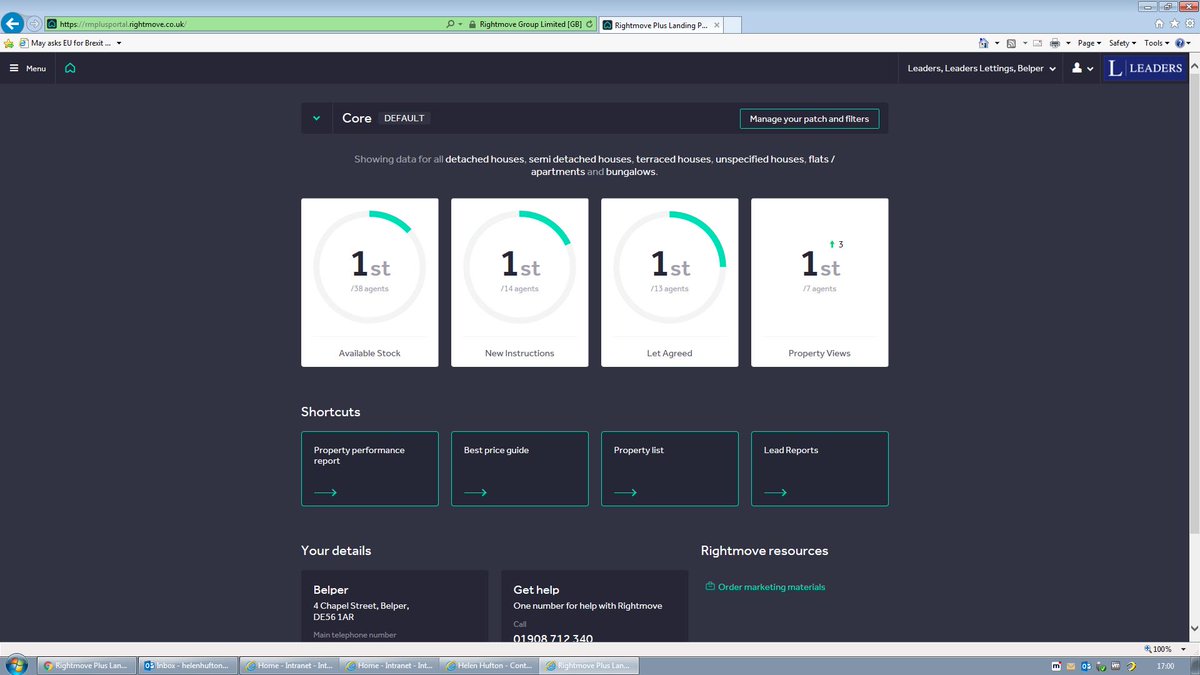
Task: Open the New Instructions ranking card
Action: point(519,282)
